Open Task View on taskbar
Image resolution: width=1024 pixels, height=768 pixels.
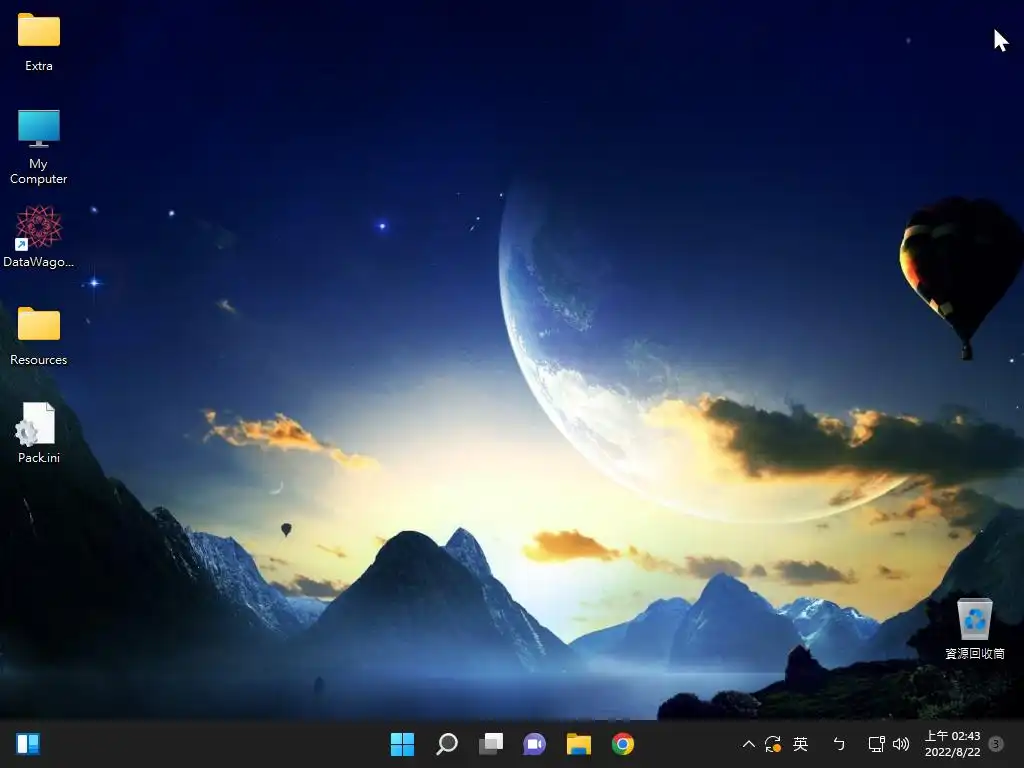(491, 744)
